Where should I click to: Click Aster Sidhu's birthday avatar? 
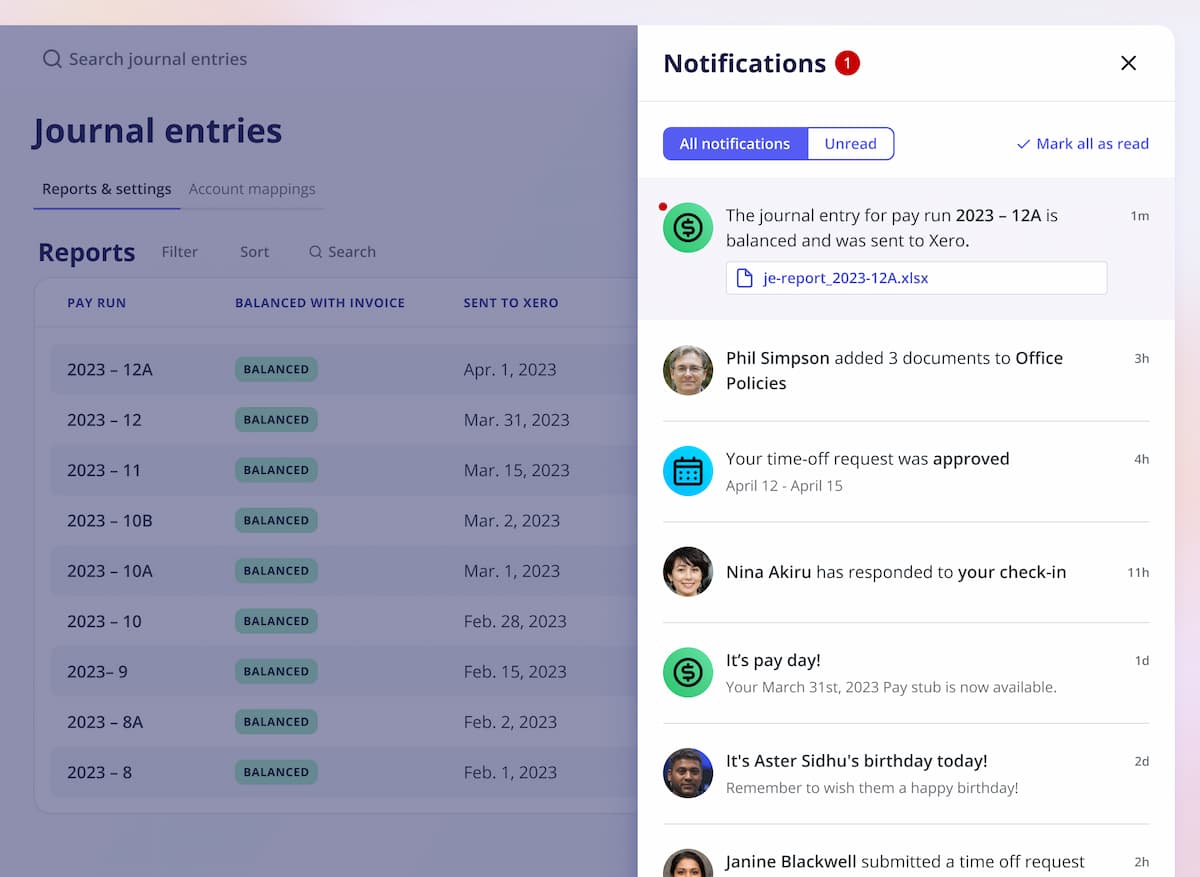coord(688,773)
